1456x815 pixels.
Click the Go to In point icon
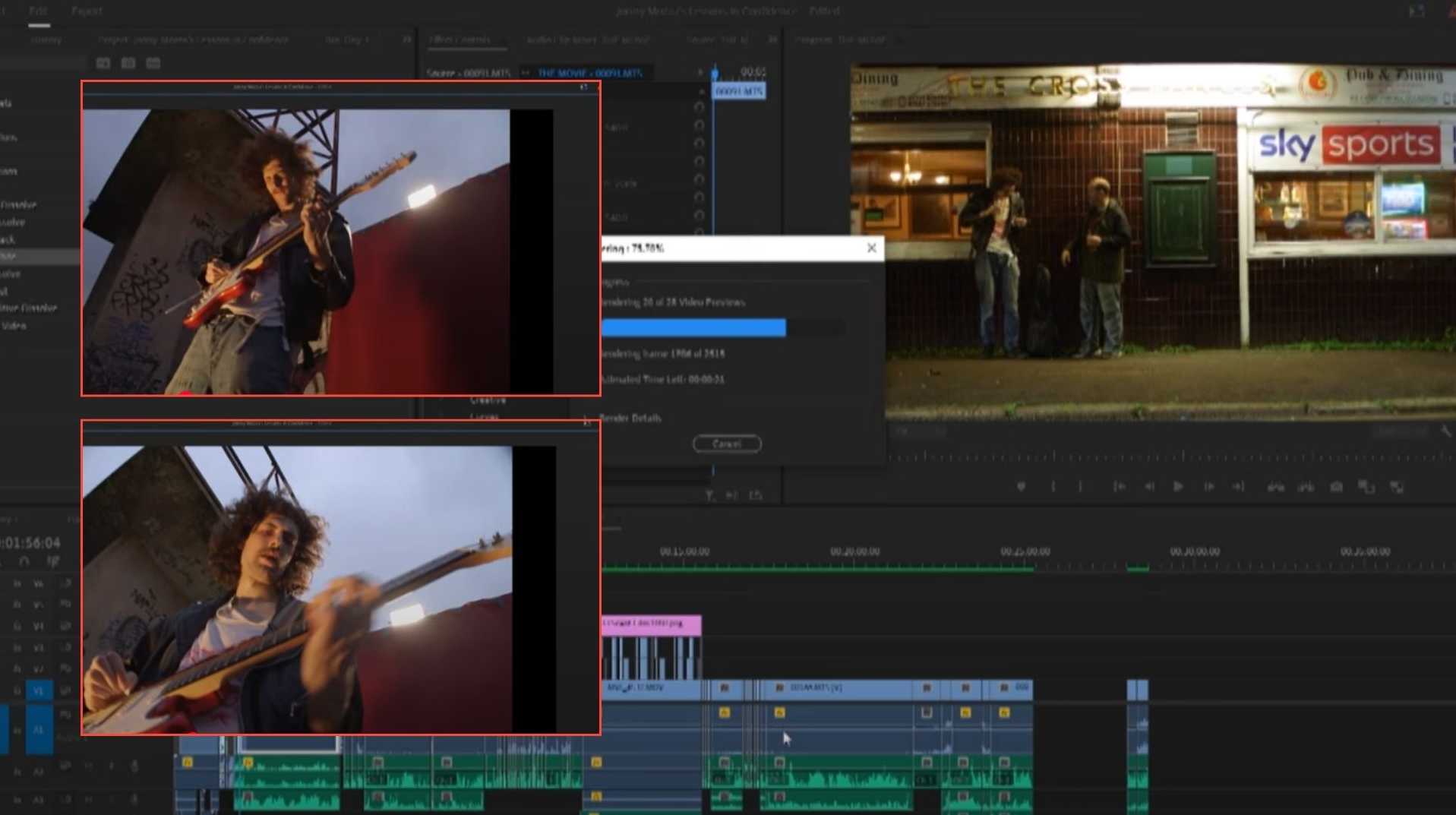[1119, 487]
